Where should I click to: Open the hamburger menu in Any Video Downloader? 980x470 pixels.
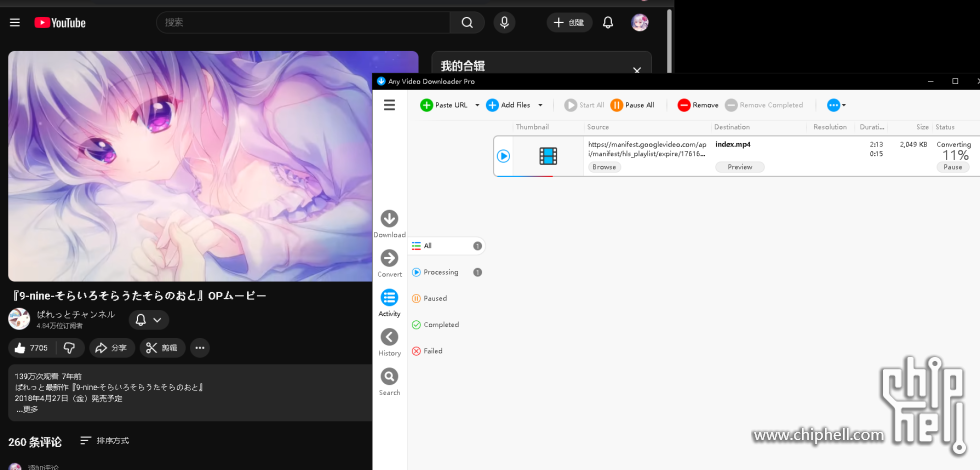coord(389,104)
